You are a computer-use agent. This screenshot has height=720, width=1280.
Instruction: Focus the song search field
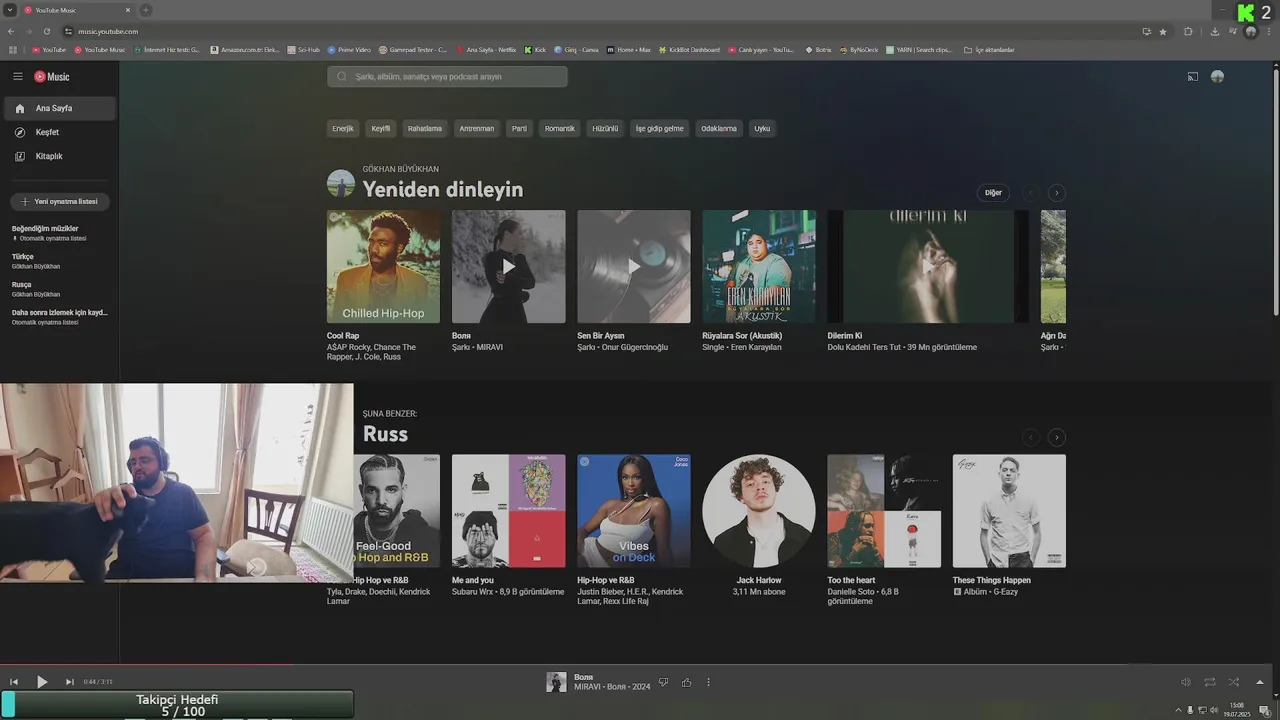click(x=447, y=76)
